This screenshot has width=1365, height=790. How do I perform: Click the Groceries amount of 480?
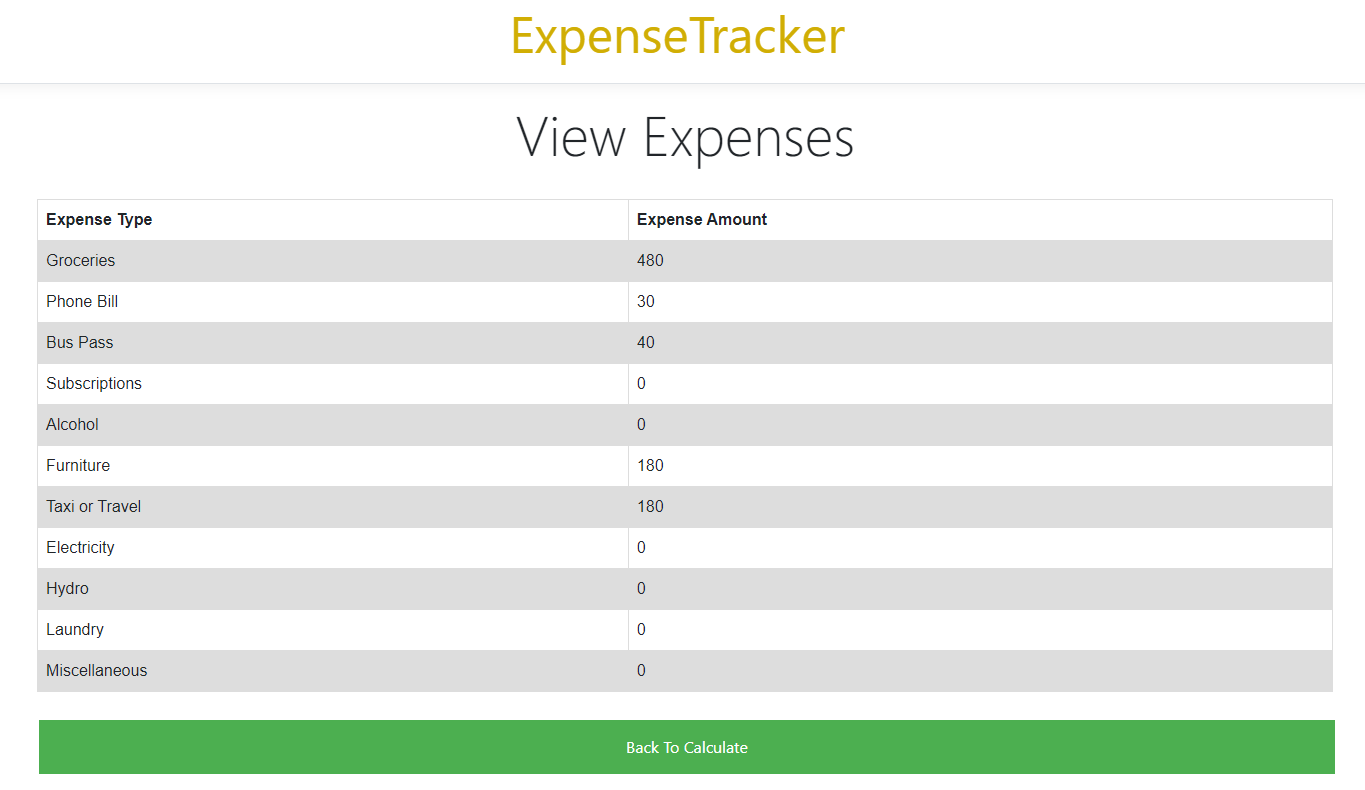pos(650,260)
